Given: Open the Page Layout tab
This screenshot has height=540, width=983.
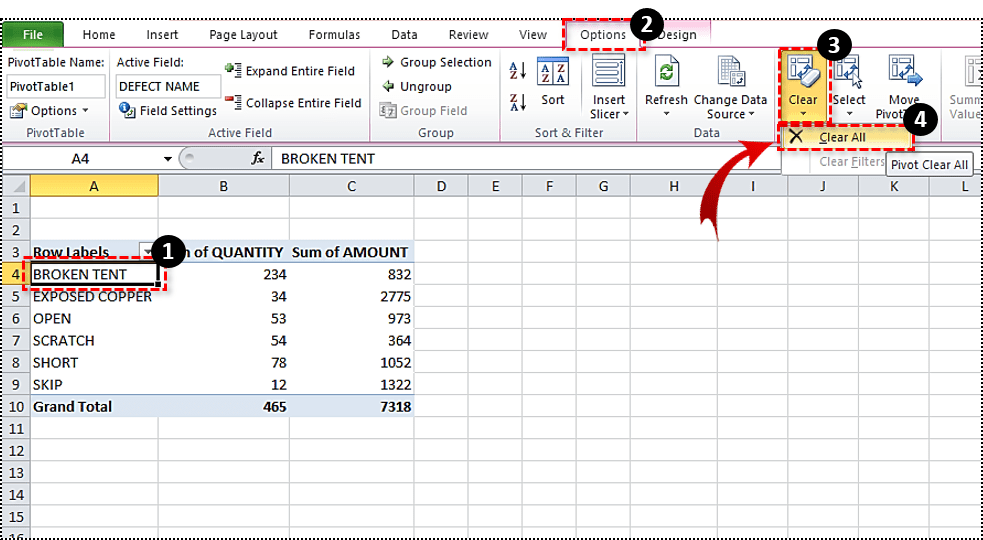Looking at the screenshot, I should (243, 35).
